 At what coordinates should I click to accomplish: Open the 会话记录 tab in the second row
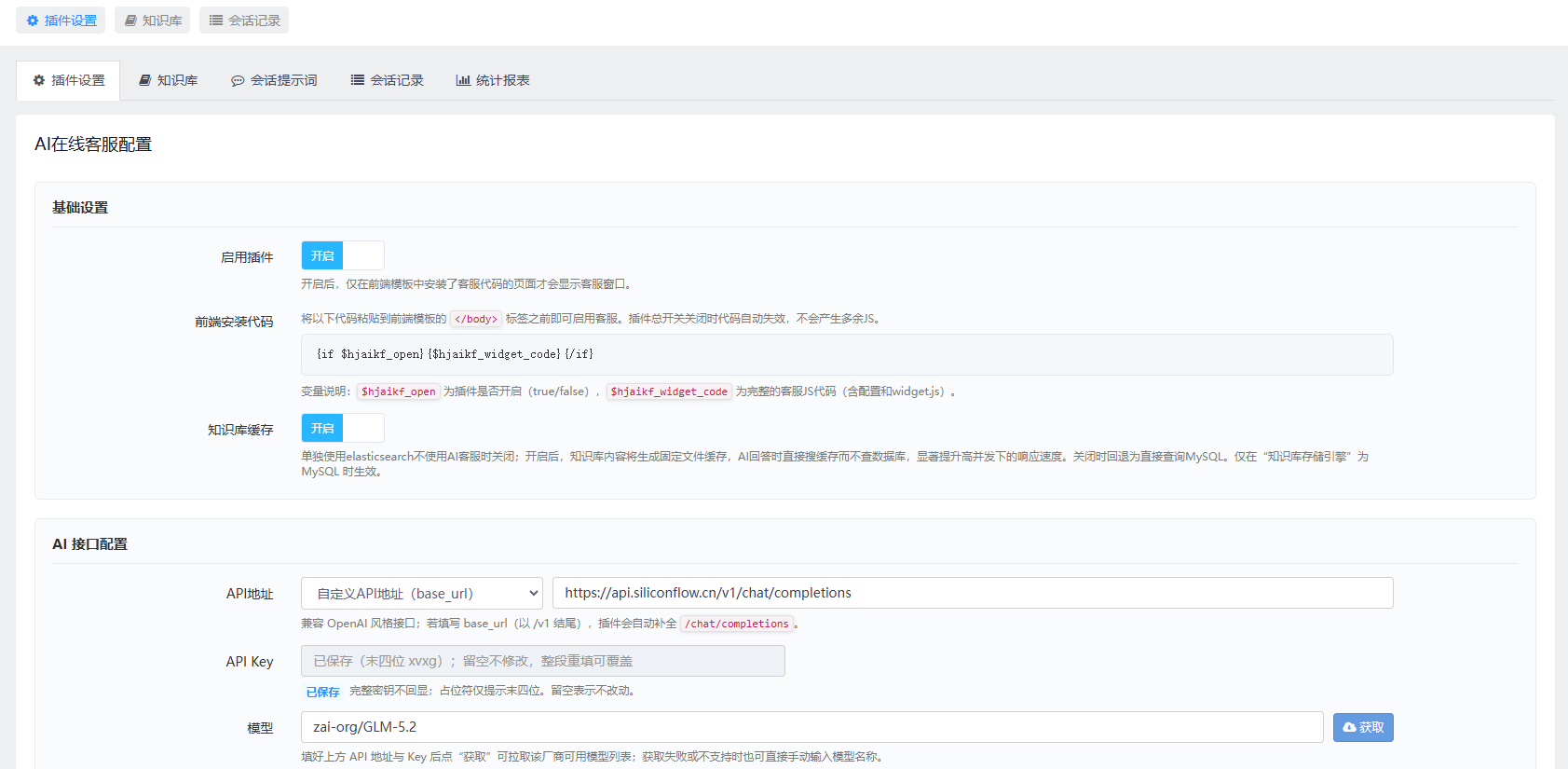388,80
